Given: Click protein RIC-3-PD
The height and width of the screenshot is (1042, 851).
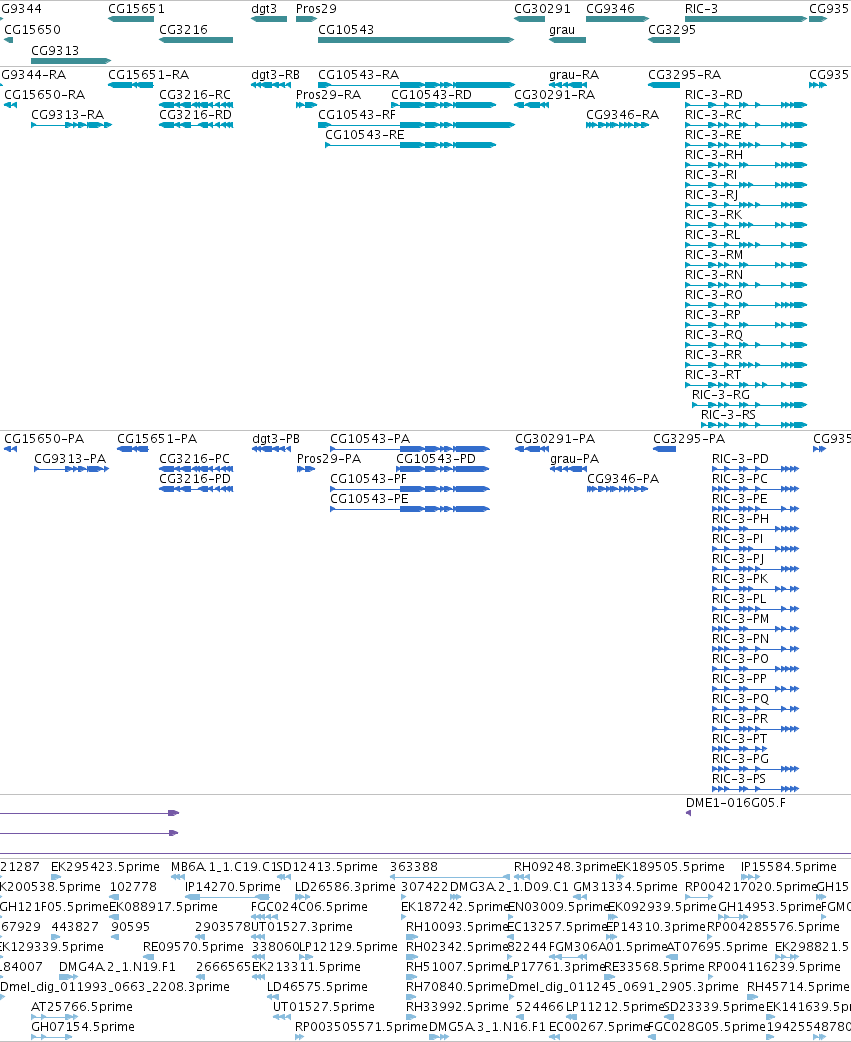Looking at the screenshot, I should click(741, 459).
